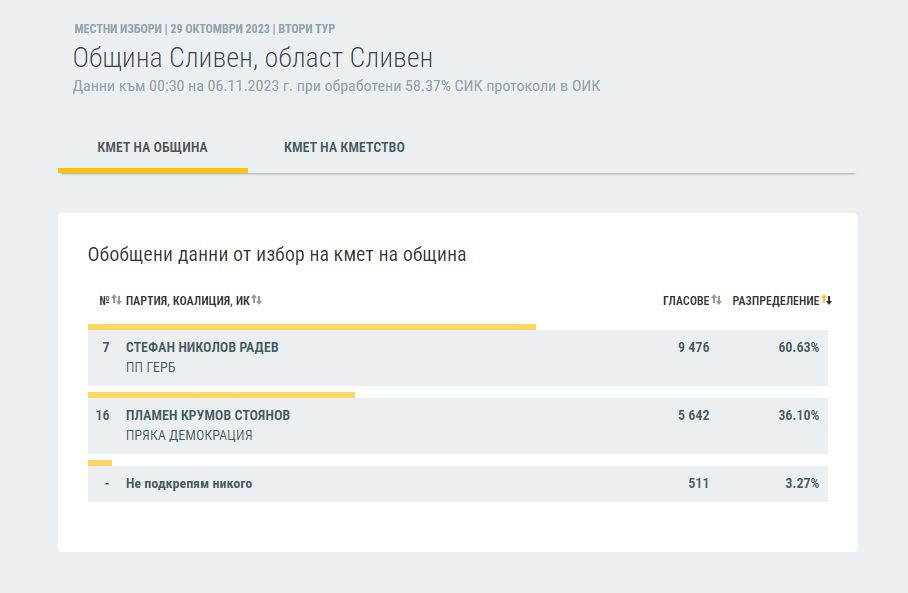
Task: Click the 60.63% distribution value
Action: pos(799,347)
